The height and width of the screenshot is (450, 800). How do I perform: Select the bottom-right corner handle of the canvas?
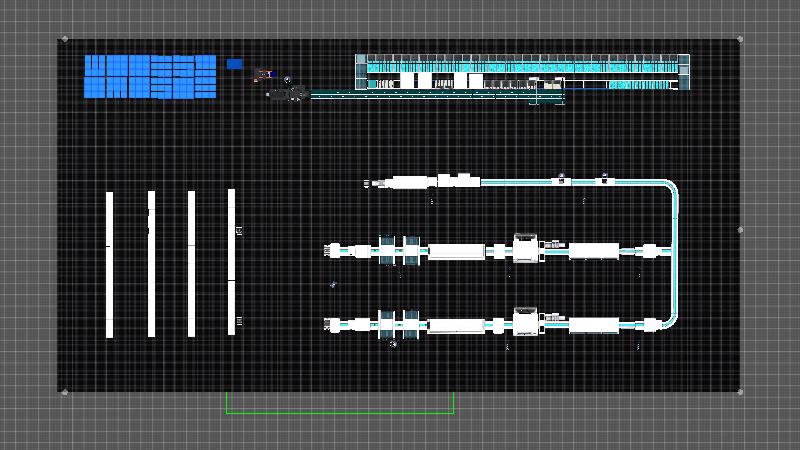[740, 392]
